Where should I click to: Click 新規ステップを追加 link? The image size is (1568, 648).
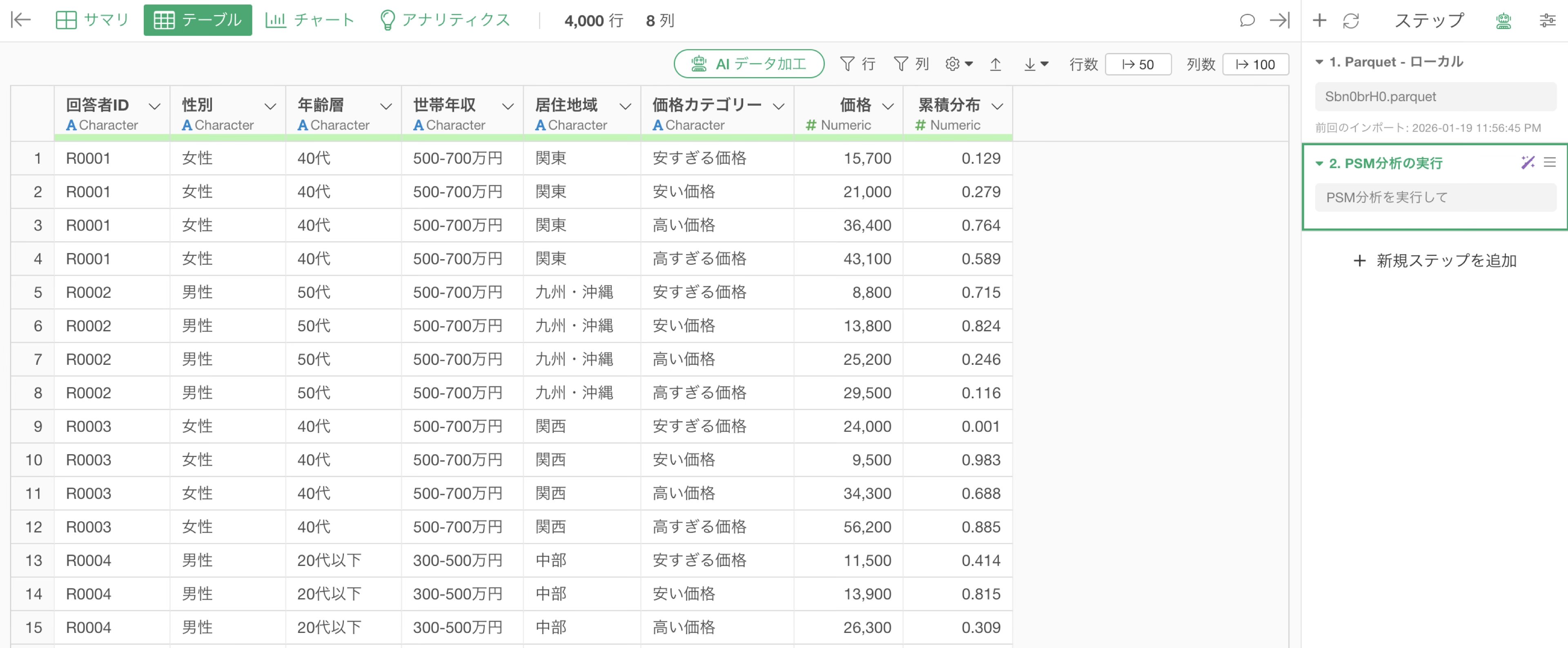tap(1435, 260)
